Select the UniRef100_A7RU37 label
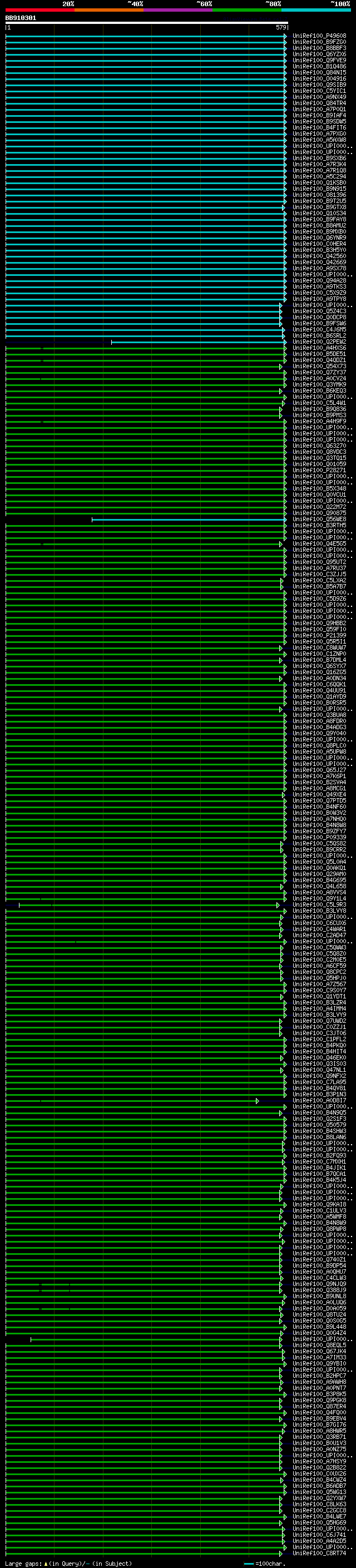Image resolution: width=356 pixels, height=1568 pixels. (319, 568)
